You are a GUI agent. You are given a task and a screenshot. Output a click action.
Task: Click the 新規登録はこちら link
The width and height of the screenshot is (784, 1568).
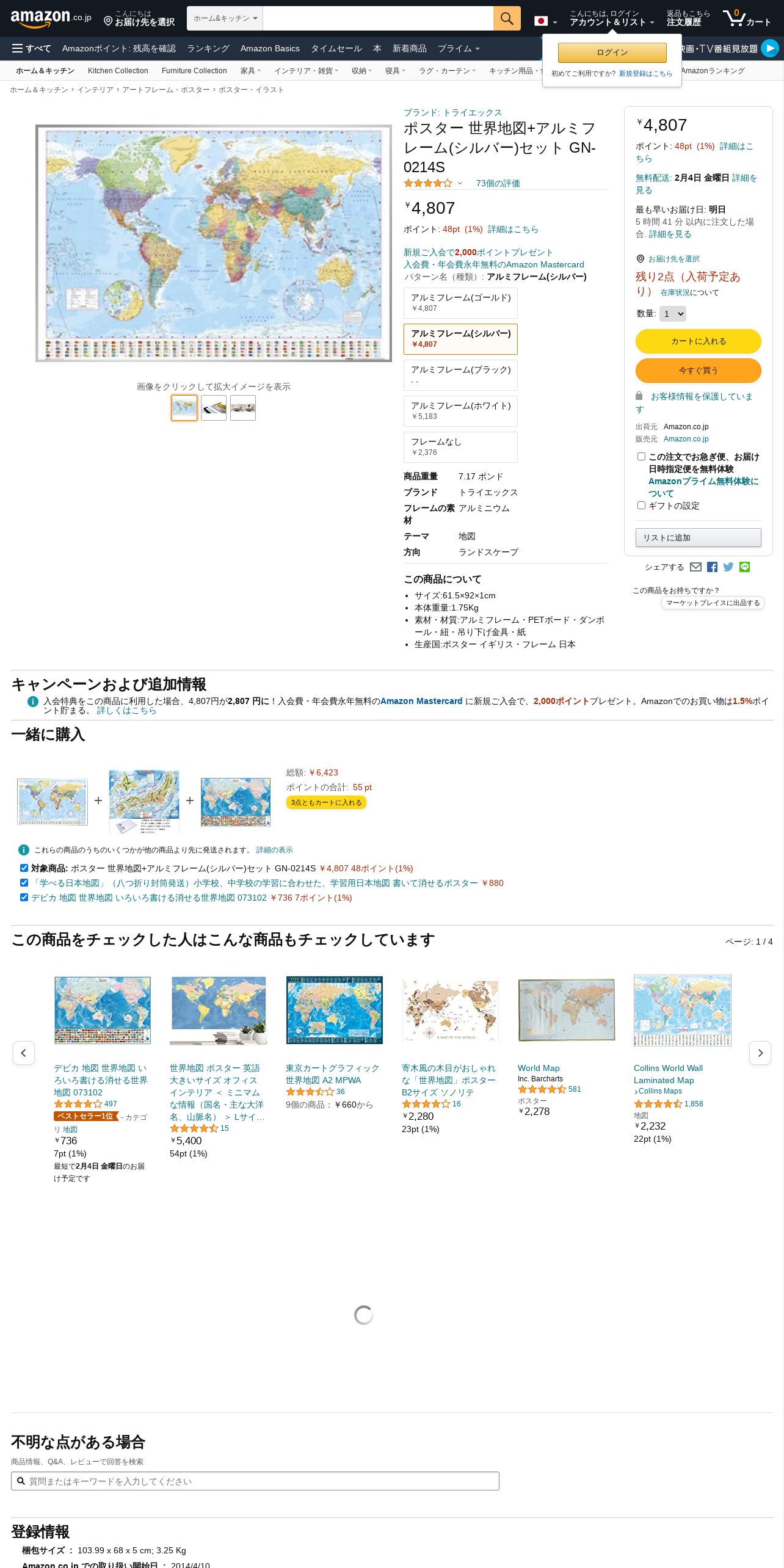(x=645, y=73)
